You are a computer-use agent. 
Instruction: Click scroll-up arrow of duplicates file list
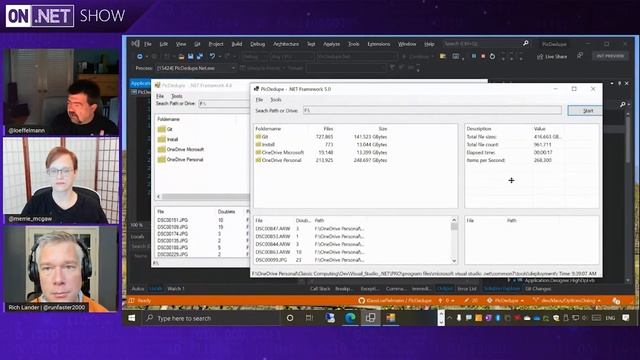pyautogui.click(x=454, y=220)
